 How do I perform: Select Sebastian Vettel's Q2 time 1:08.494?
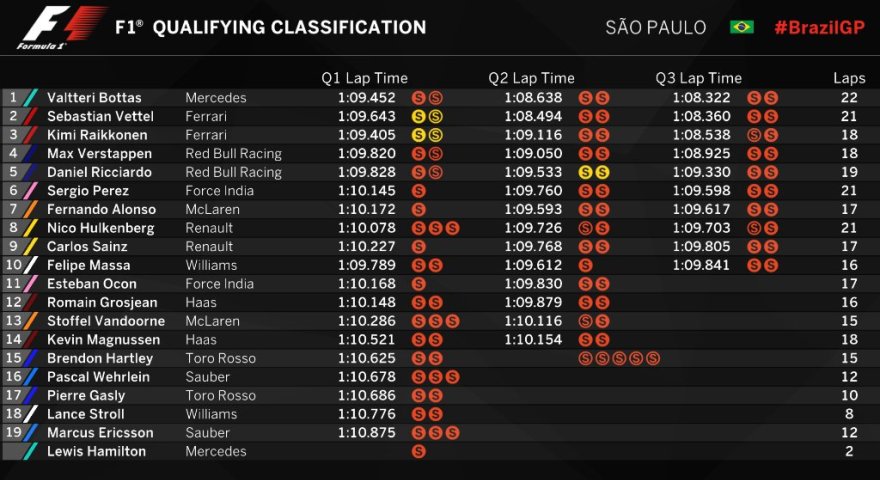coord(533,116)
